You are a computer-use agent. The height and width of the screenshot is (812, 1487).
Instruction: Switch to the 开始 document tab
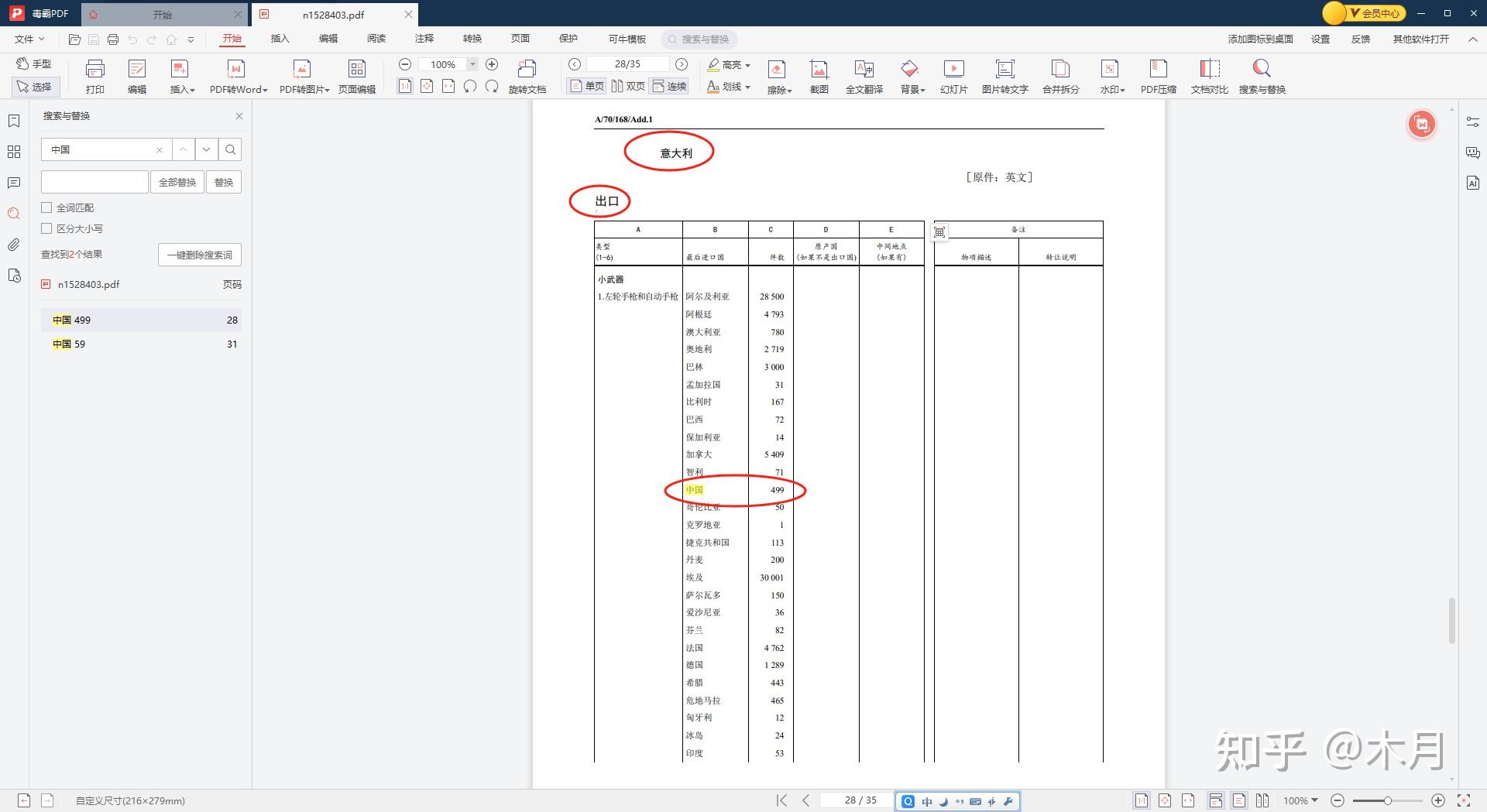tap(163, 15)
